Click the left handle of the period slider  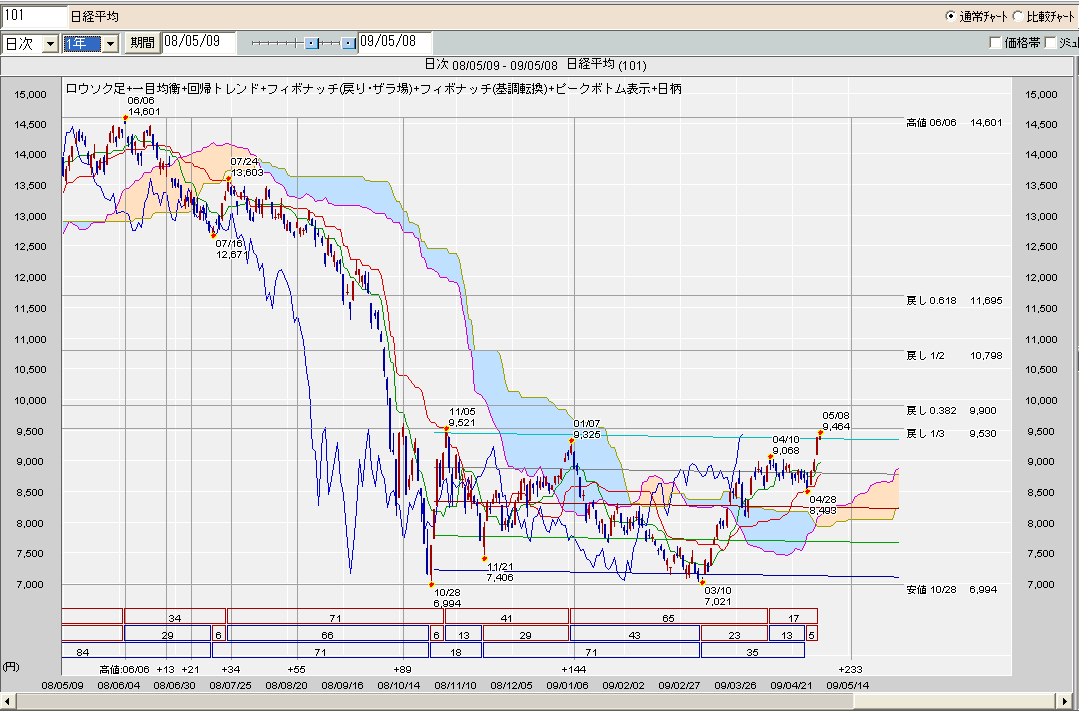pos(312,43)
